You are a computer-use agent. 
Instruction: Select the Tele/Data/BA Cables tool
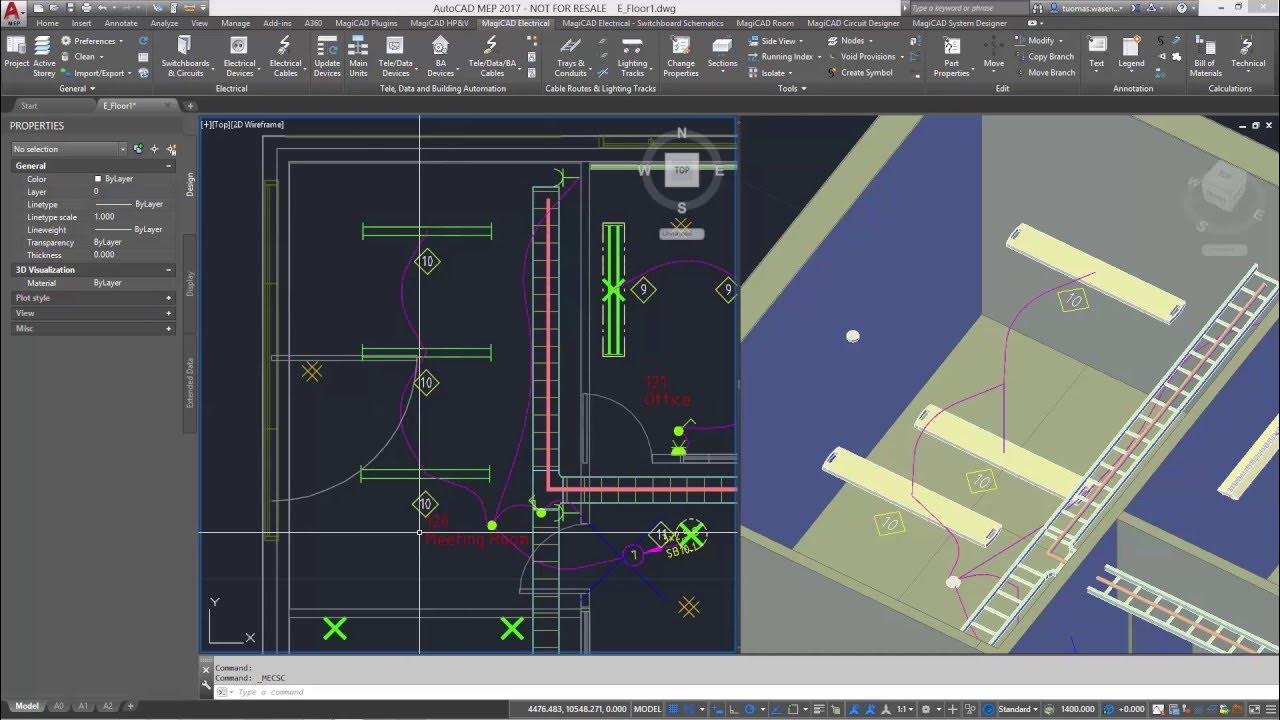click(492, 56)
